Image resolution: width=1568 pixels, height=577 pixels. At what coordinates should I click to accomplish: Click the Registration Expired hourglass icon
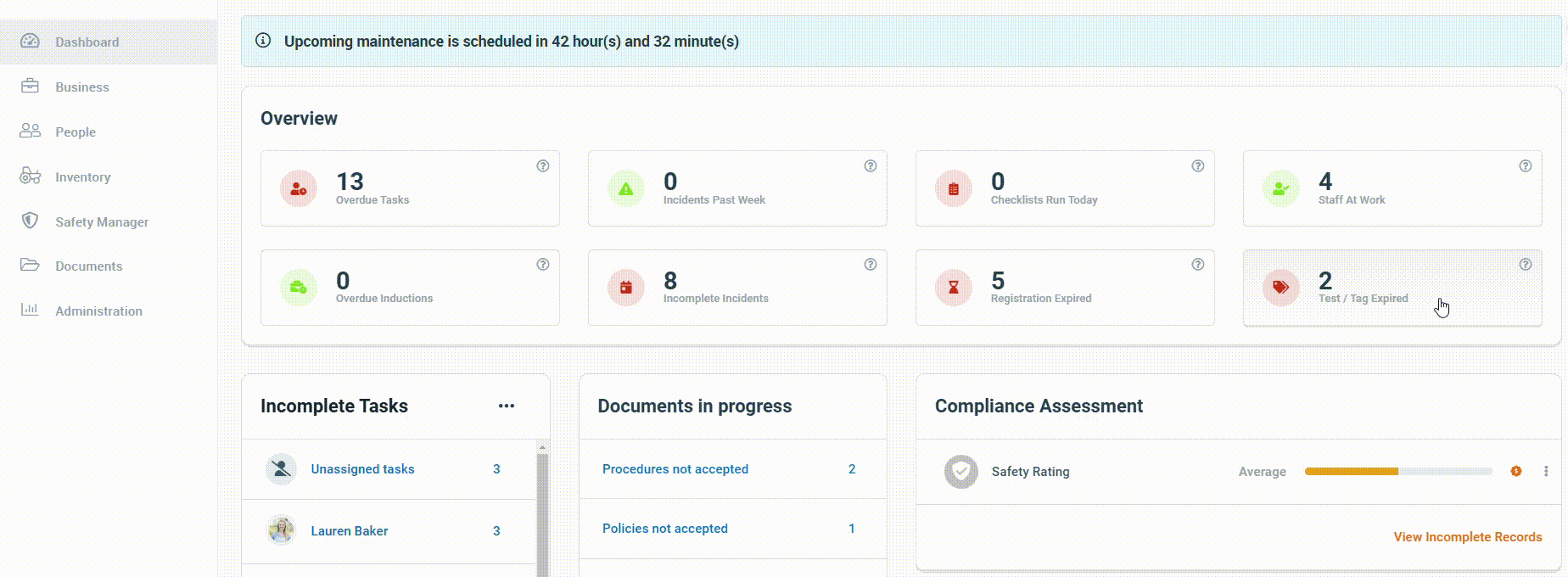(953, 288)
